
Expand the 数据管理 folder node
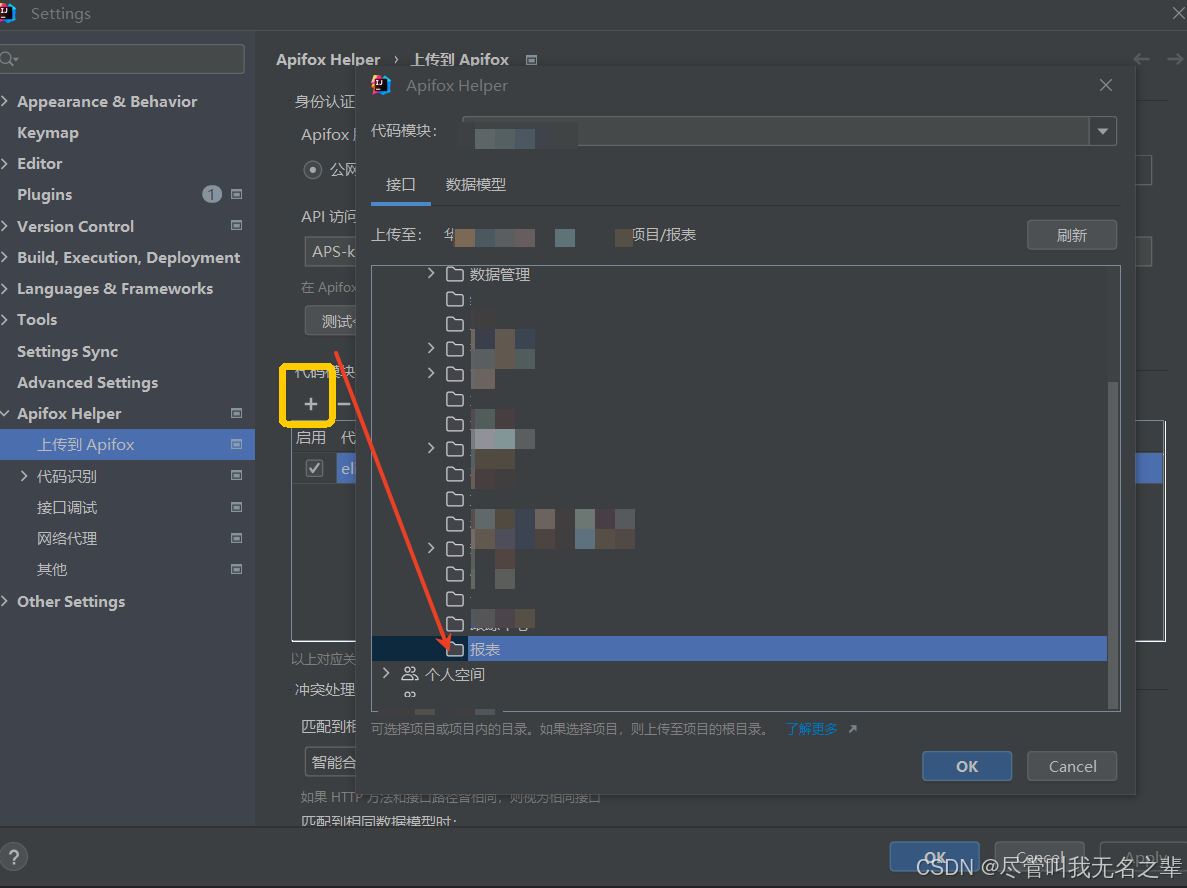[x=431, y=273]
